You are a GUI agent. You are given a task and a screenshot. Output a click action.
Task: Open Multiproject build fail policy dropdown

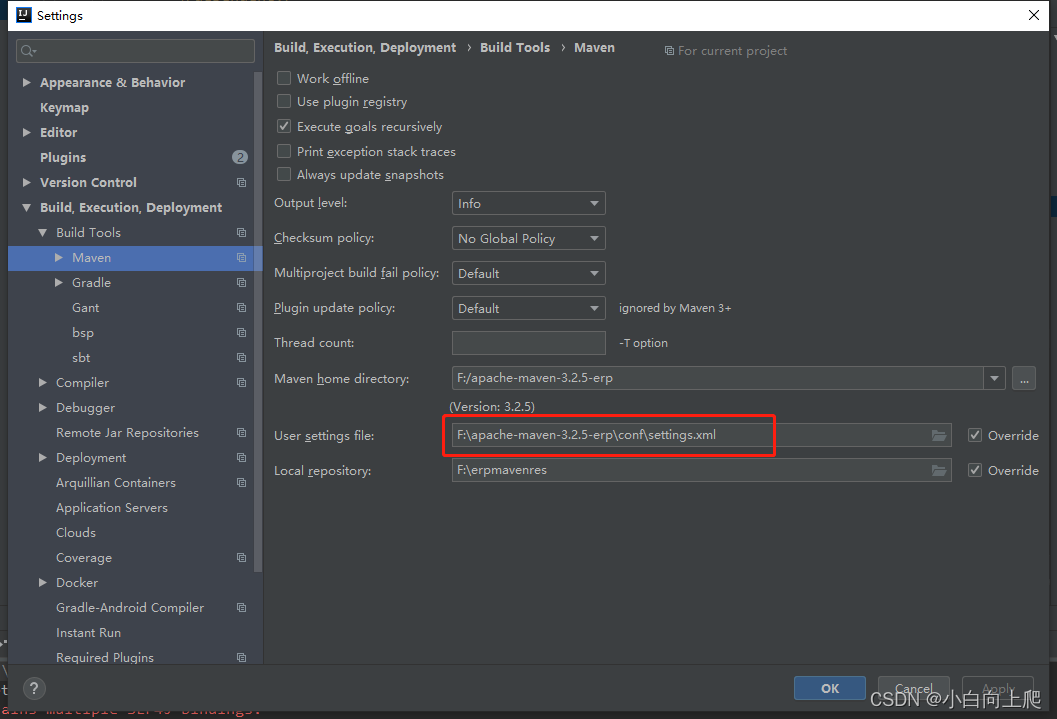[528, 273]
